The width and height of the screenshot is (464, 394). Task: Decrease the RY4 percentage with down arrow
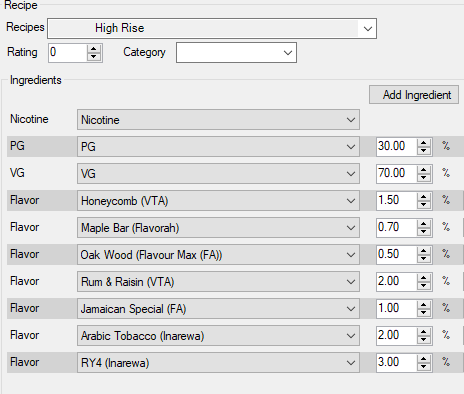click(x=424, y=367)
